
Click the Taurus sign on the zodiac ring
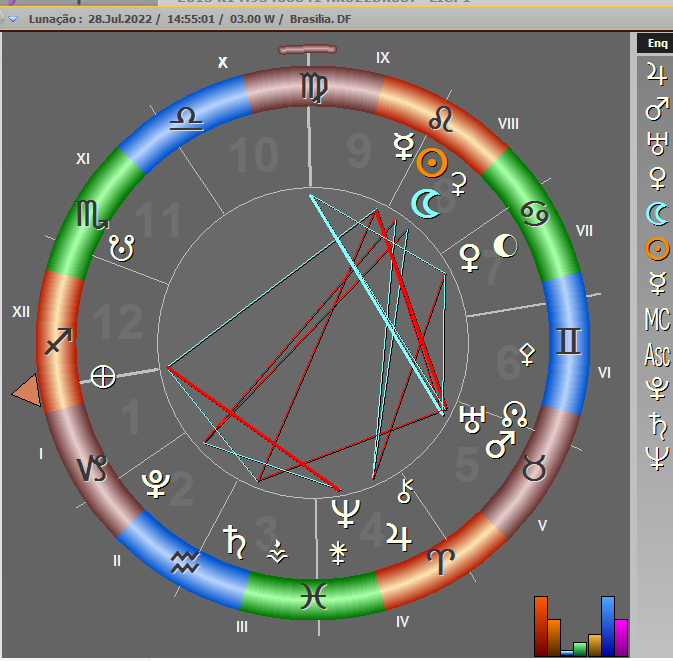coord(534,467)
